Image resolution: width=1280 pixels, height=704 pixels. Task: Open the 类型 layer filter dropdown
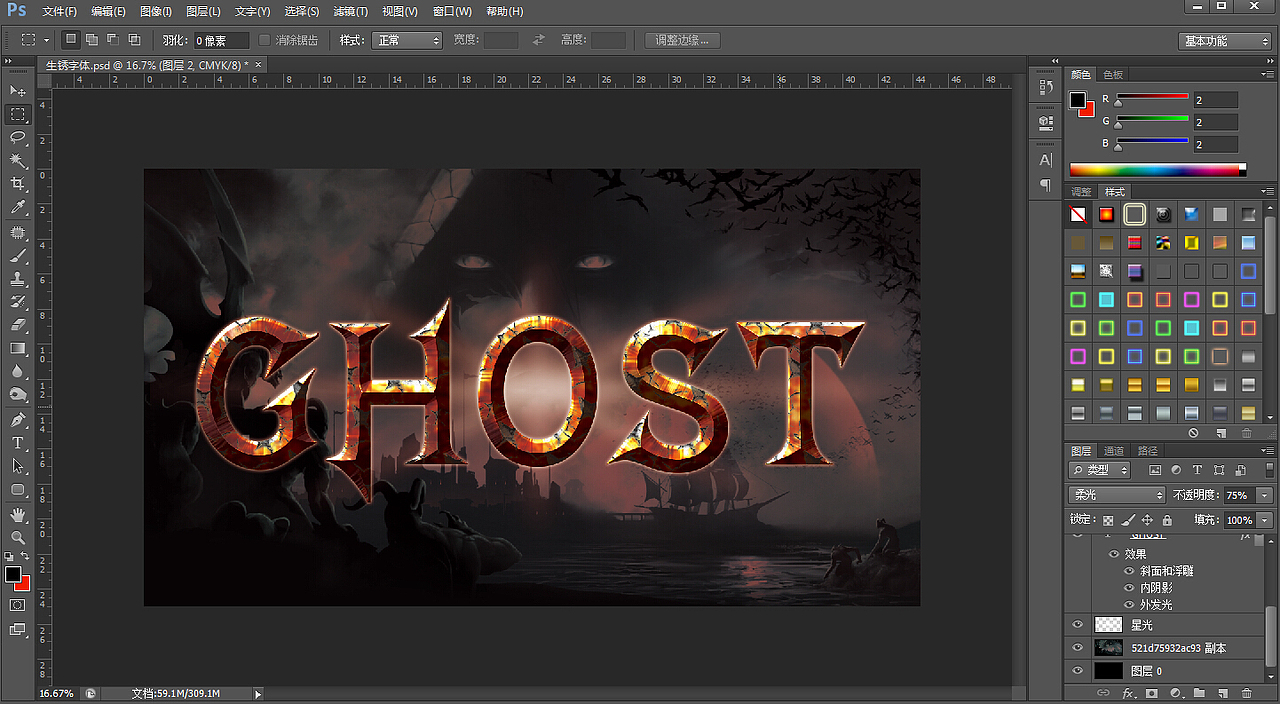(x=1099, y=470)
